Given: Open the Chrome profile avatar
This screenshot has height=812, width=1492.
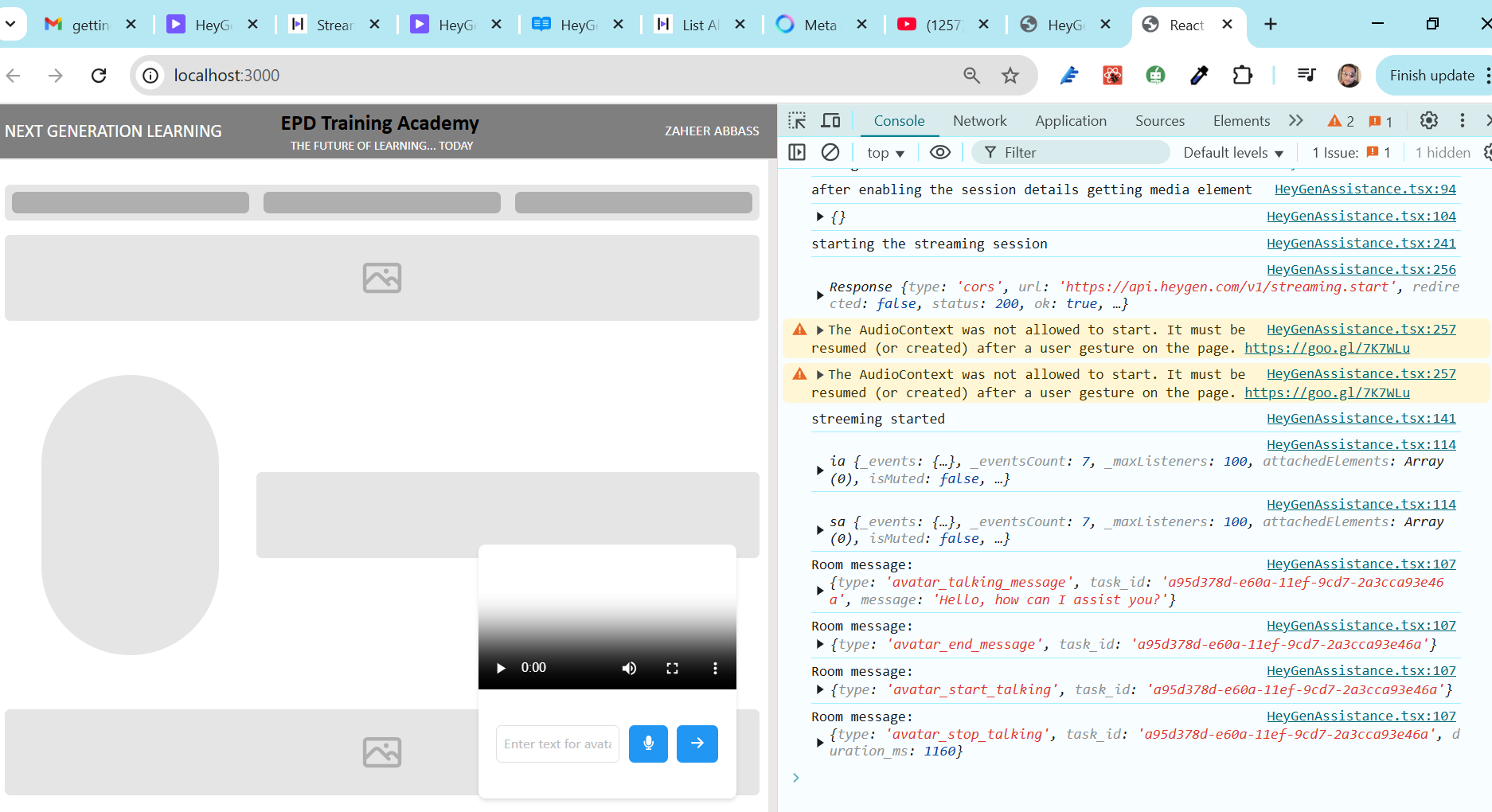Looking at the screenshot, I should pyautogui.click(x=1349, y=76).
